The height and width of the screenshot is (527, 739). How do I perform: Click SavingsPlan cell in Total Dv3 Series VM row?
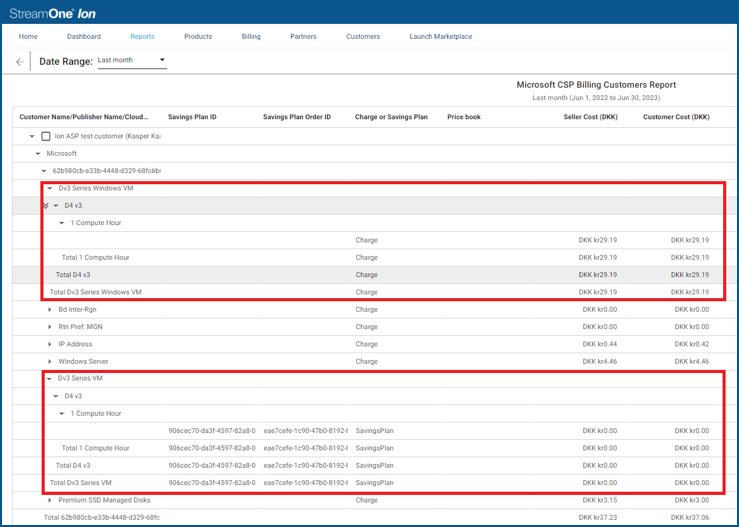pos(374,483)
